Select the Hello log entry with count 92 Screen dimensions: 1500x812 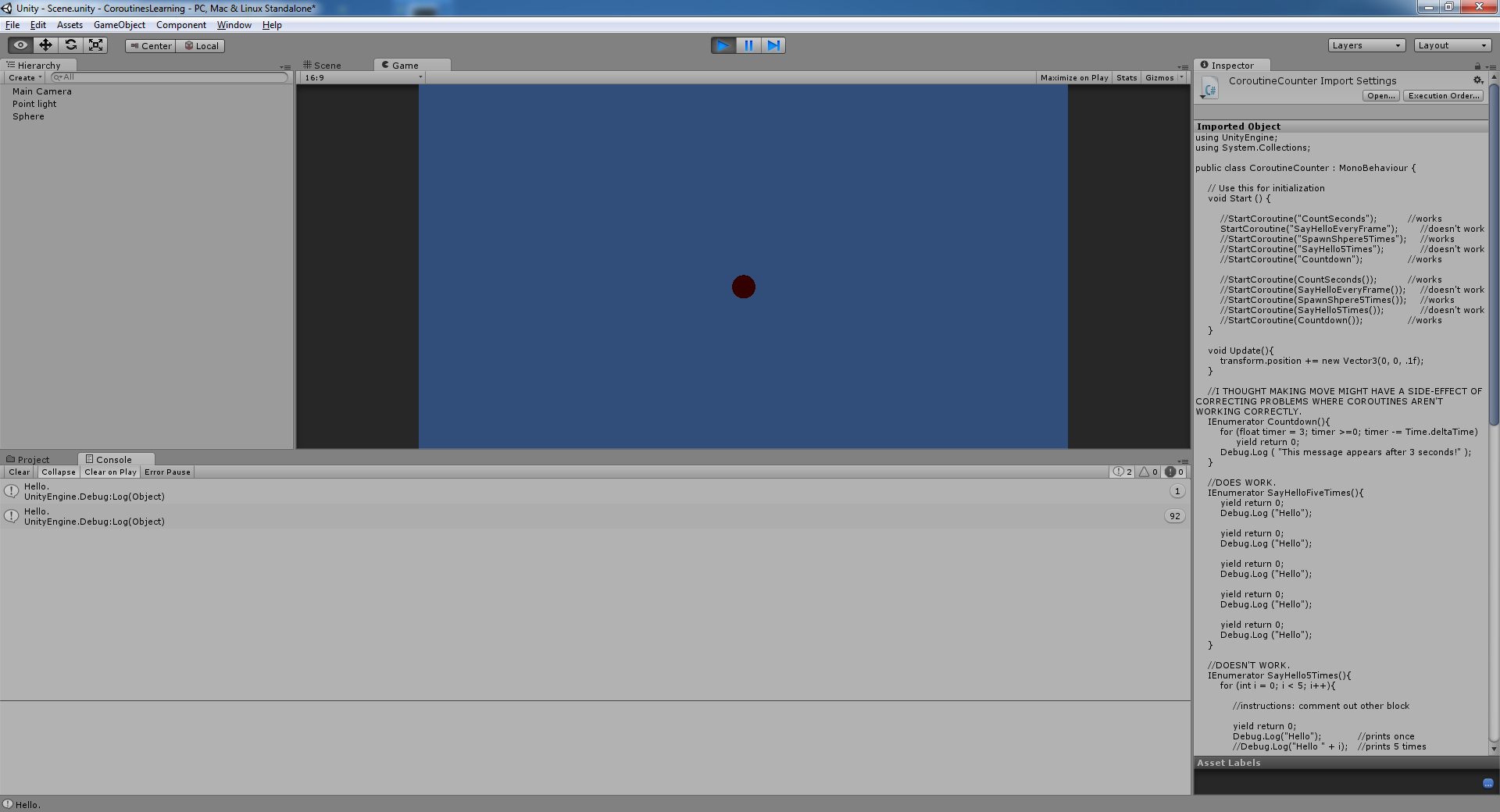click(x=595, y=516)
